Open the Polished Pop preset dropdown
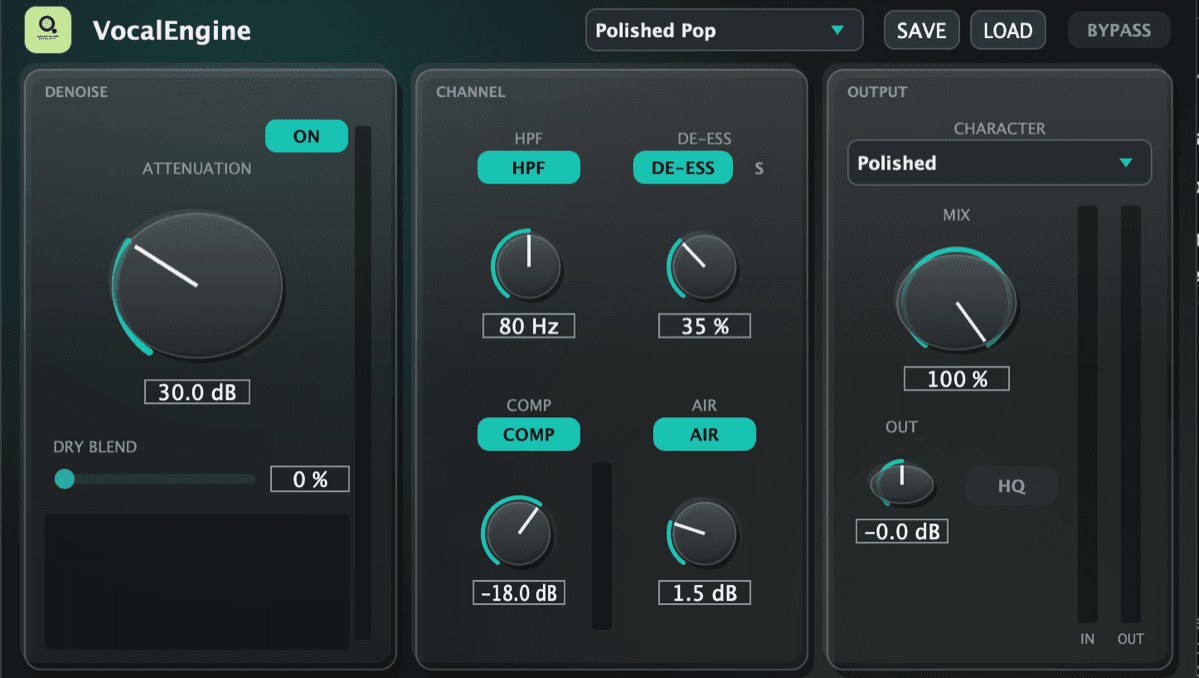This screenshot has height=678, width=1199. pyautogui.click(x=724, y=31)
